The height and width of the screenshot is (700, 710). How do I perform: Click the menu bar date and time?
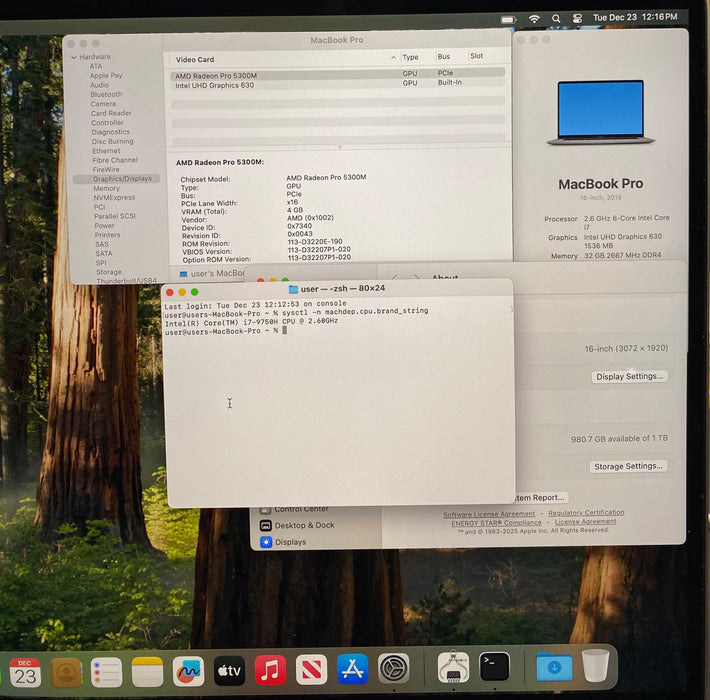635,17
